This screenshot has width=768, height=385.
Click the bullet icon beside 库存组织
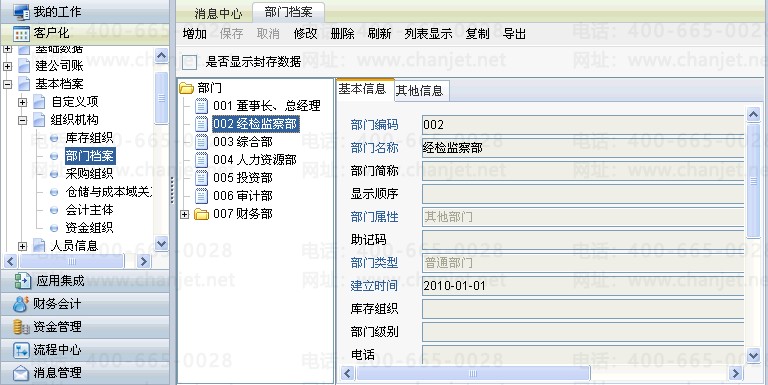(x=54, y=138)
